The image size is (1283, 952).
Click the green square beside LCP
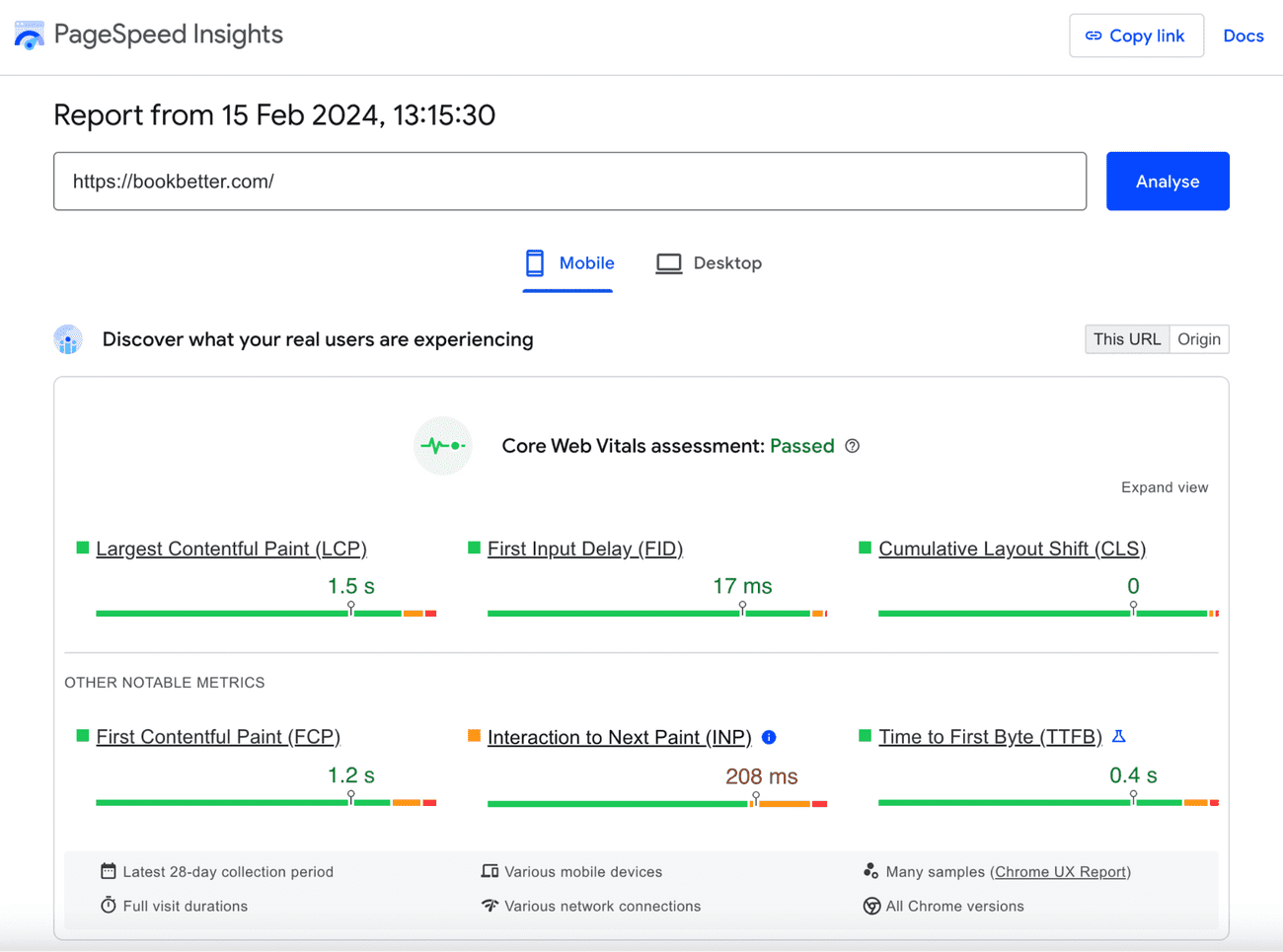(83, 548)
